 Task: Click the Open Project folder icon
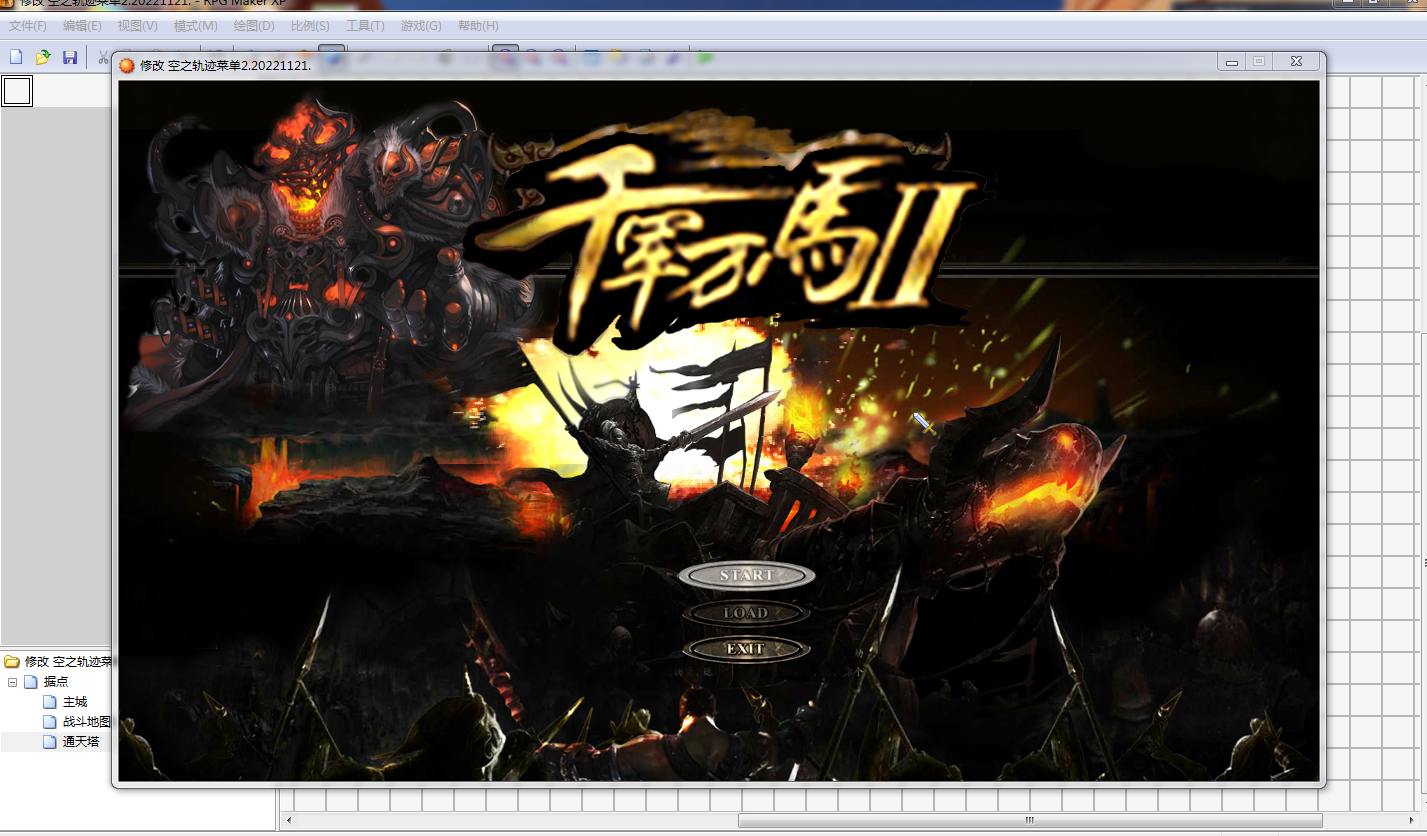click(x=43, y=58)
